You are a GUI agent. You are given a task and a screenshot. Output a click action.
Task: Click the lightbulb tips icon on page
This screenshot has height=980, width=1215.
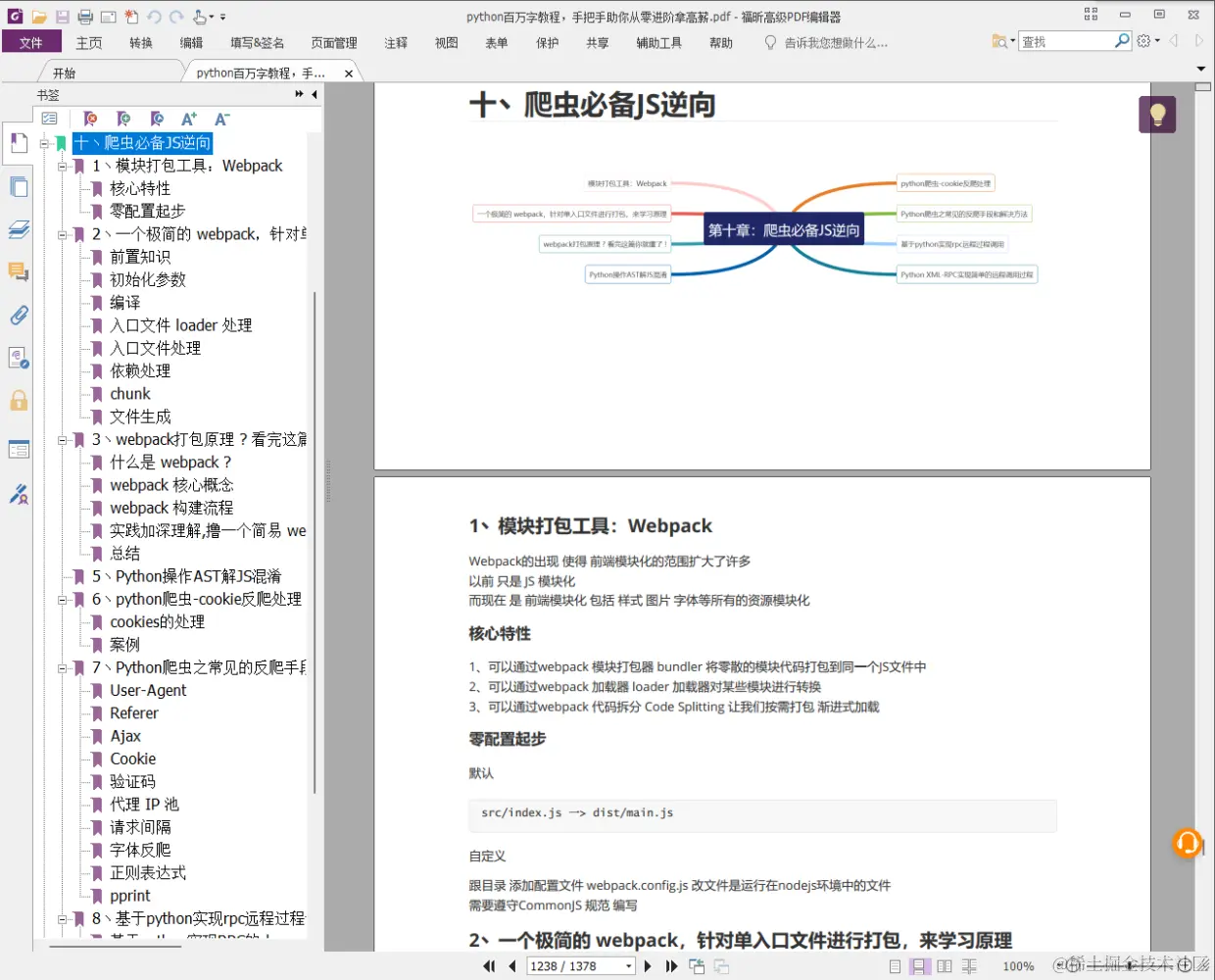pyautogui.click(x=1157, y=115)
